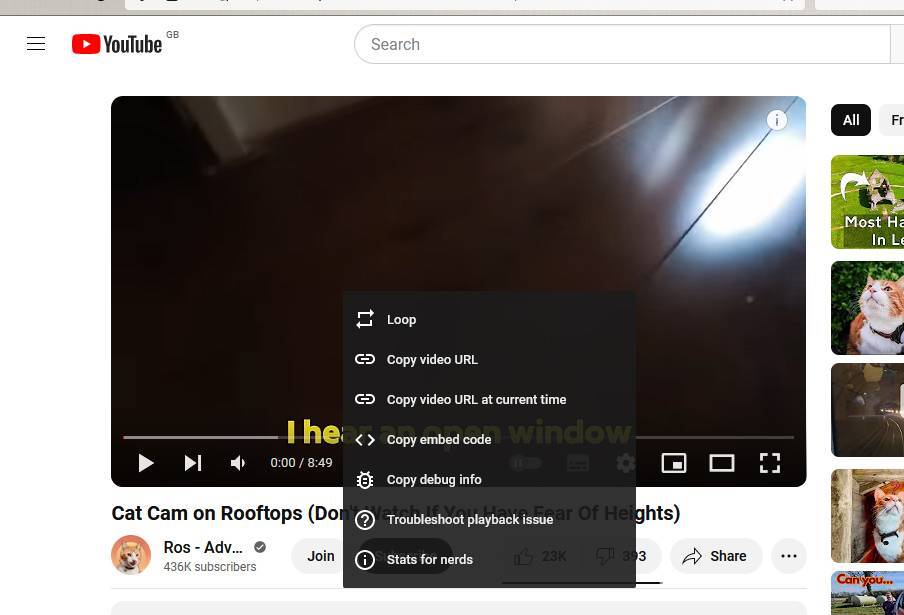Enter full screen mode
The height and width of the screenshot is (615, 904).
tap(770, 463)
